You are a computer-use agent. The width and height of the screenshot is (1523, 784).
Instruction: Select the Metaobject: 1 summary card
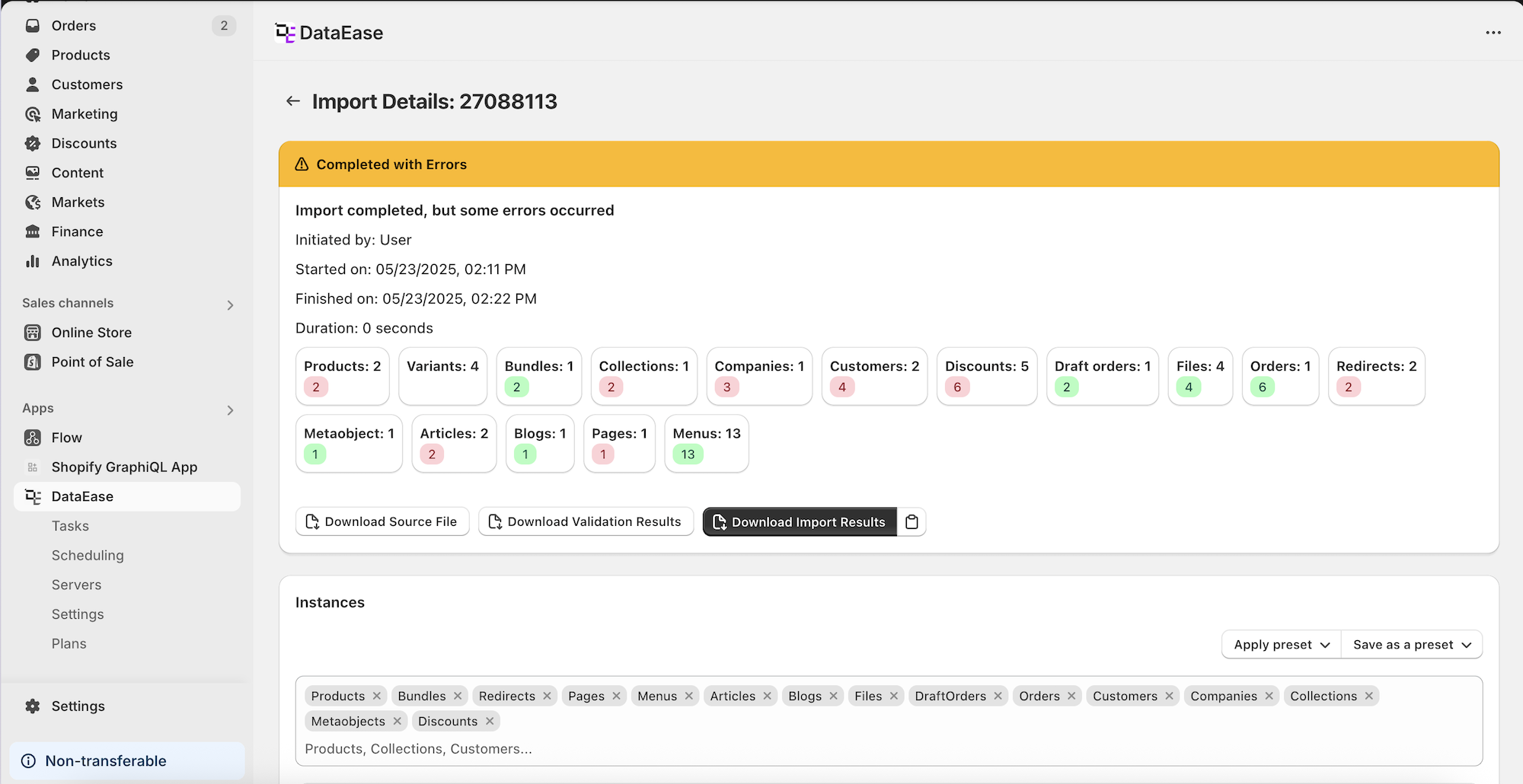pyautogui.click(x=349, y=443)
